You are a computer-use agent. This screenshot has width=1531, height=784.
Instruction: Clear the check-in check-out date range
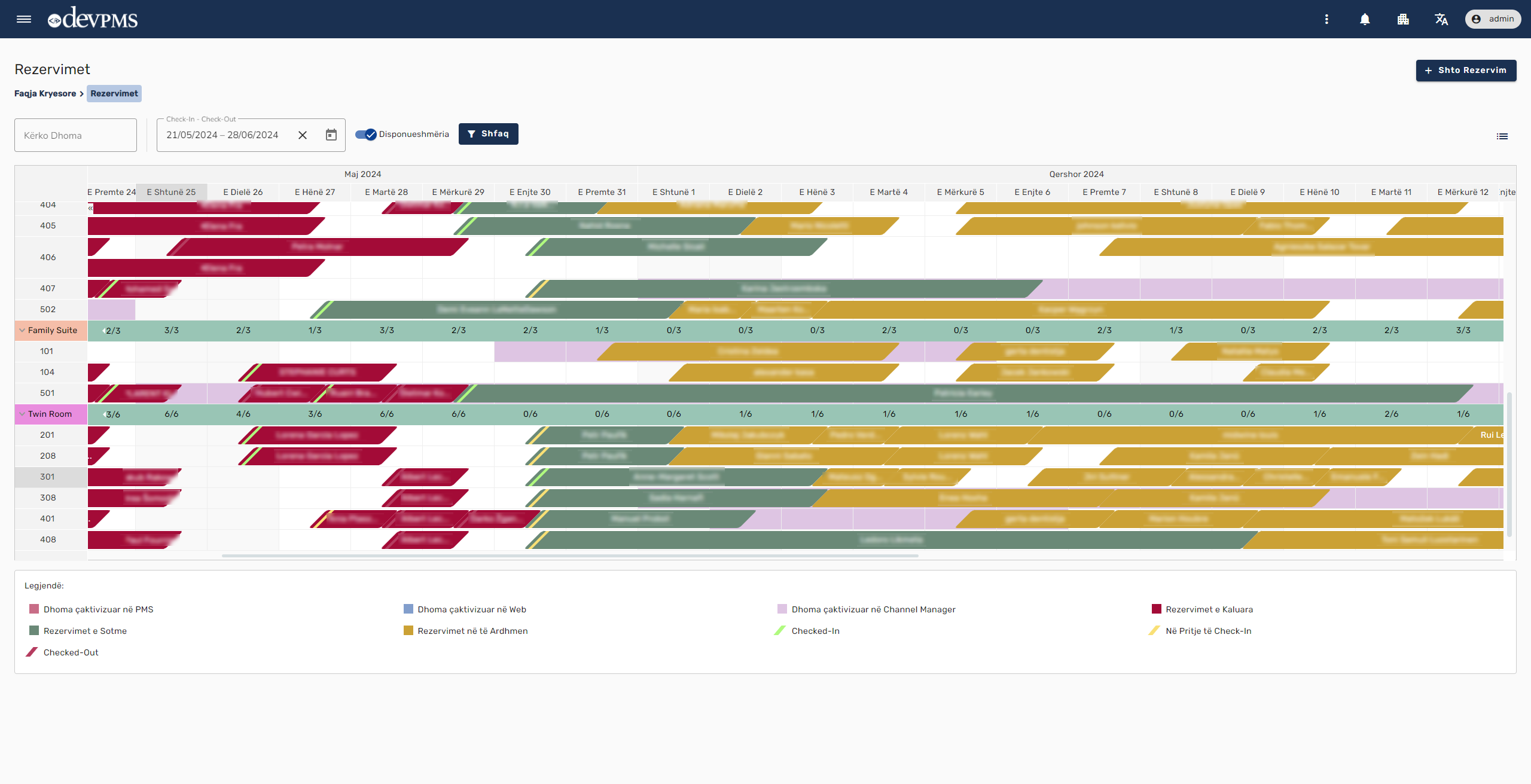303,135
